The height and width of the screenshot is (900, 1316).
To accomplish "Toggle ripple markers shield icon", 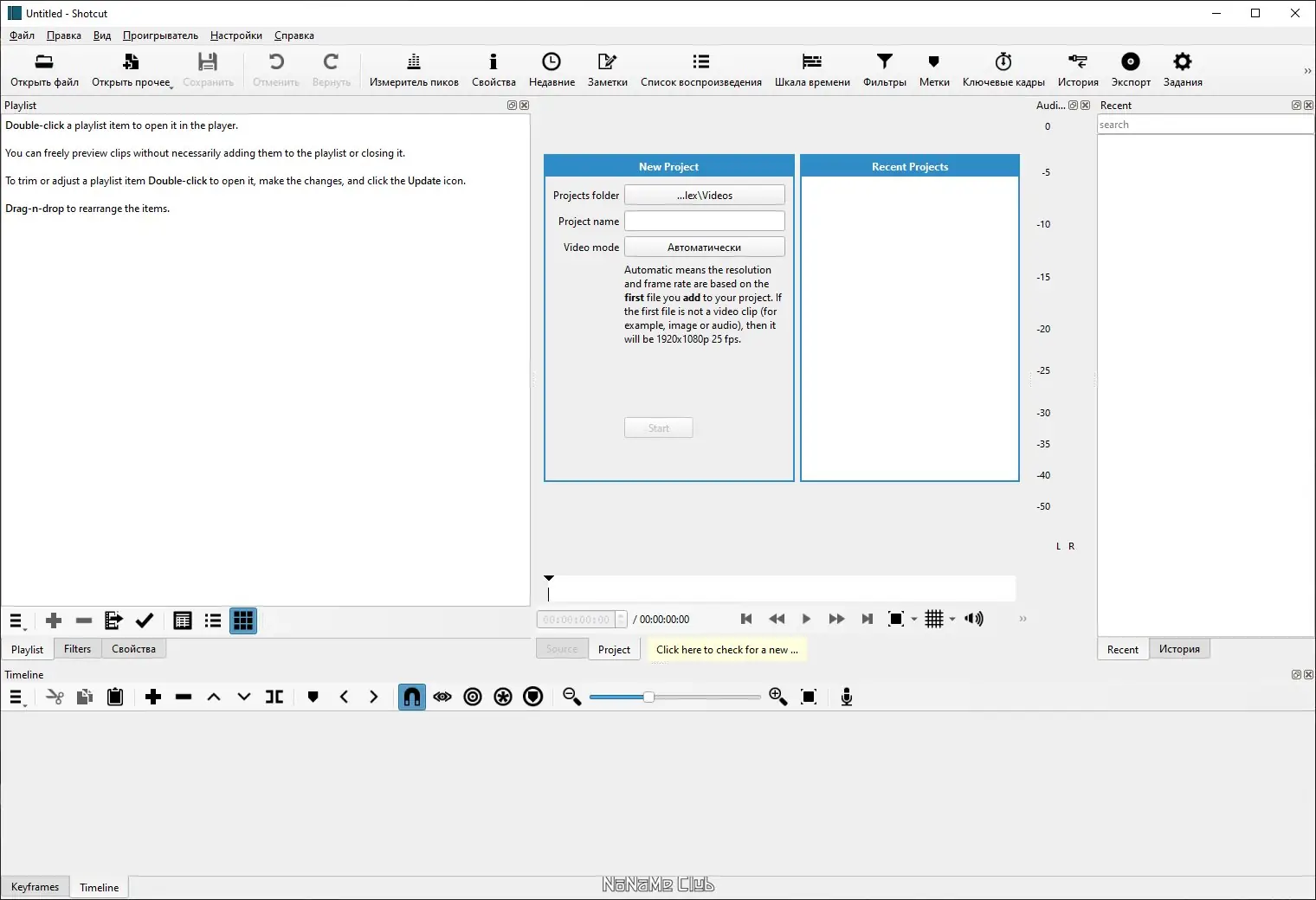I will (x=533, y=697).
